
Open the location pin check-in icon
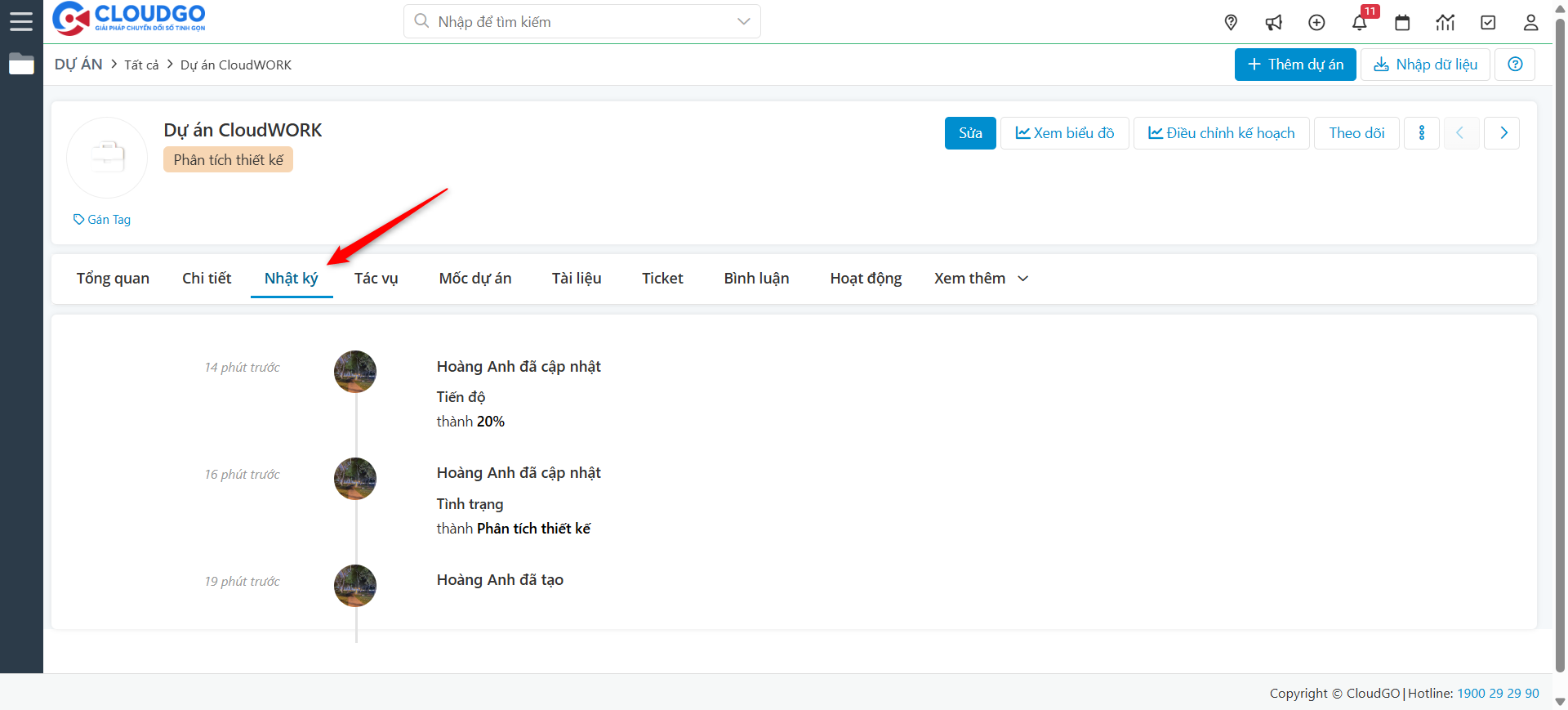[1231, 22]
